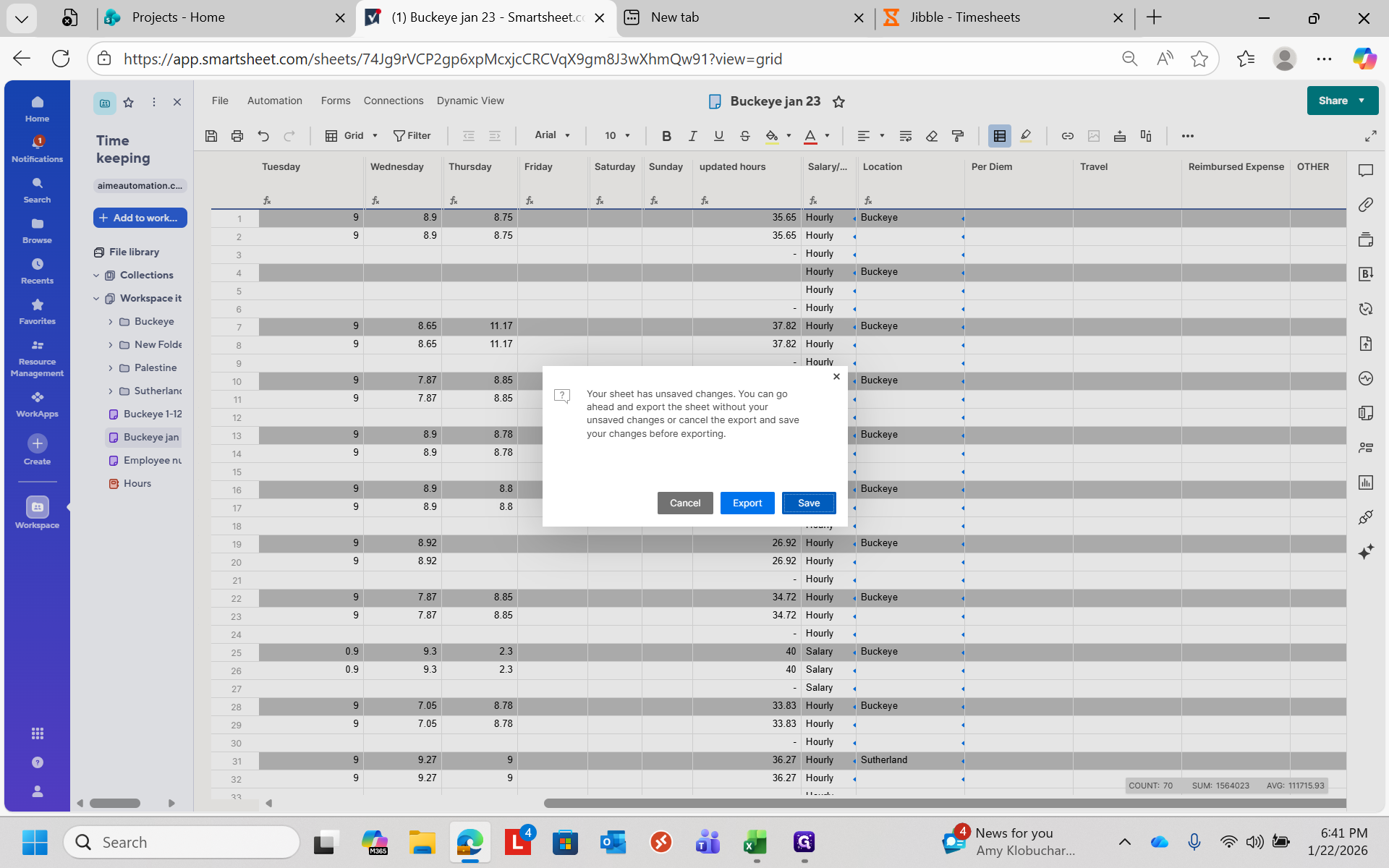
Task: Click the Insert hyperlink toolbar icon
Action: coord(1067,136)
